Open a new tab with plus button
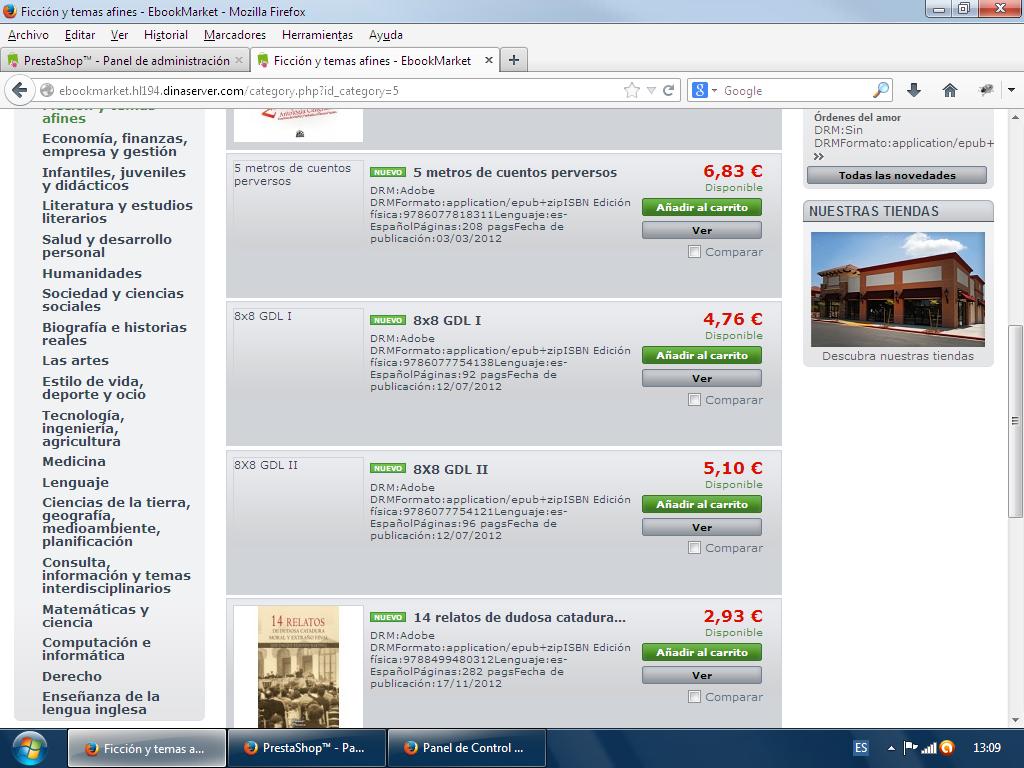This screenshot has height=768, width=1024. coord(514,60)
